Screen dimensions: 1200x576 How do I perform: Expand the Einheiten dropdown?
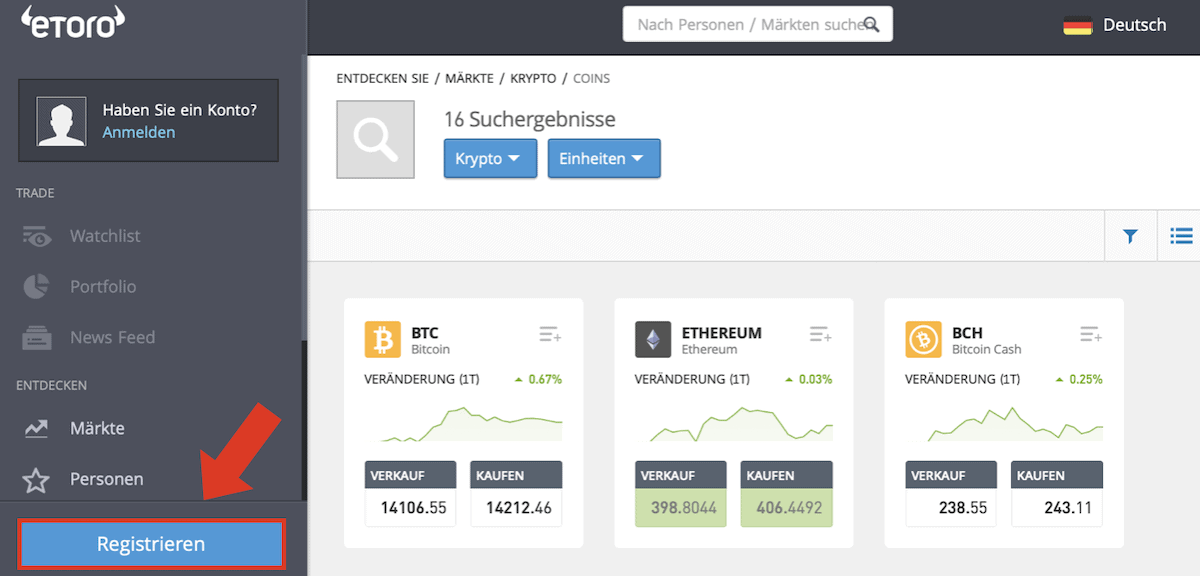click(x=604, y=158)
